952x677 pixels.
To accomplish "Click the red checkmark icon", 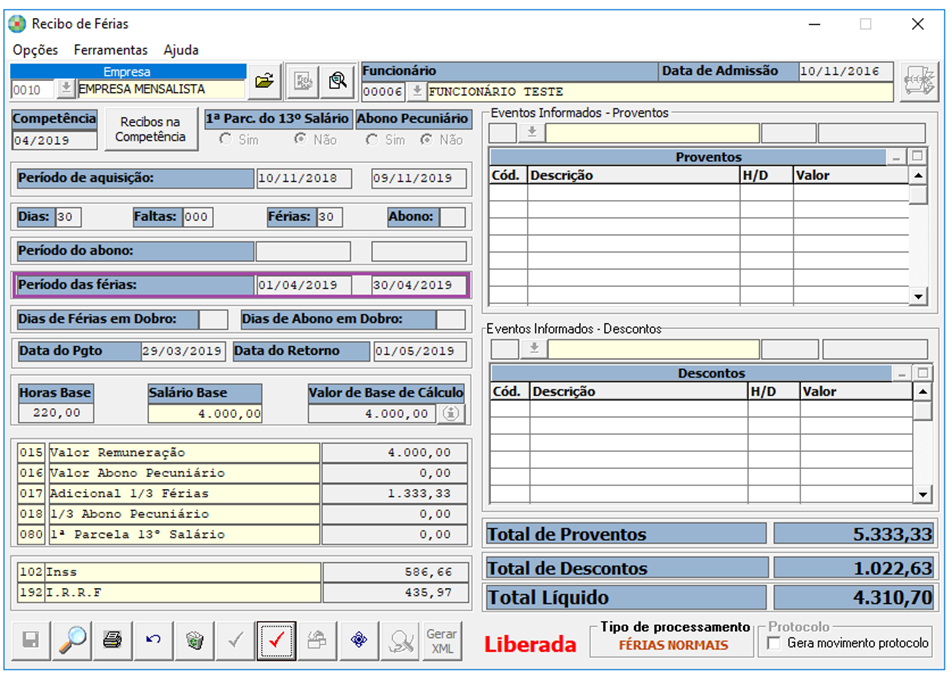I will coord(276,640).
